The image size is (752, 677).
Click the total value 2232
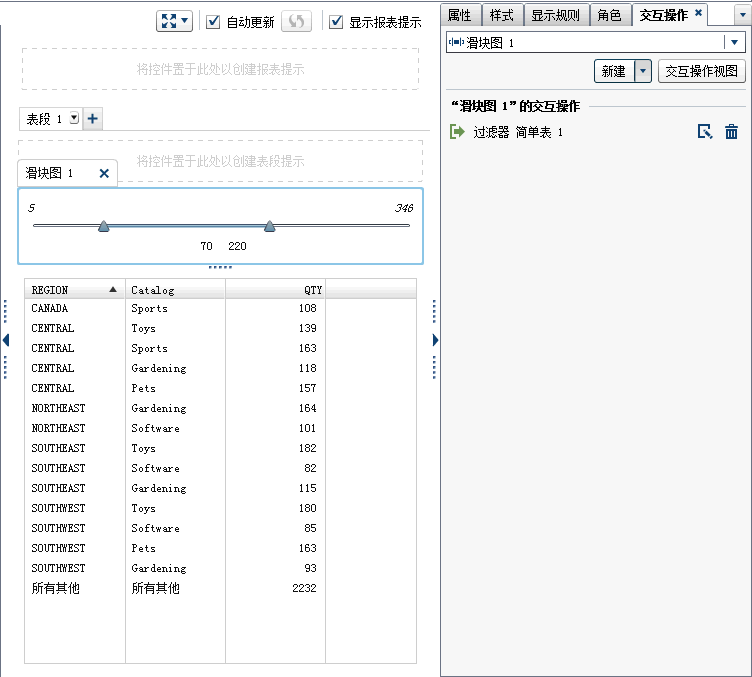click(x=305, y=588)
